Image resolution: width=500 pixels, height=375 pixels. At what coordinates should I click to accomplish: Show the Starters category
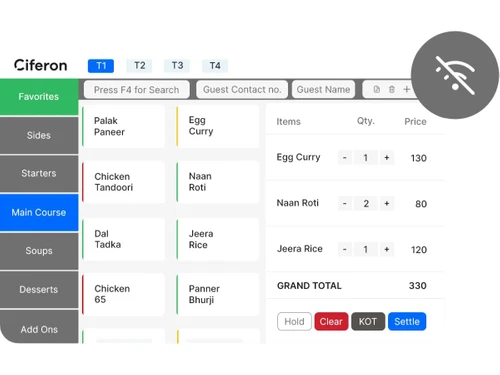(x=39, y=174)
